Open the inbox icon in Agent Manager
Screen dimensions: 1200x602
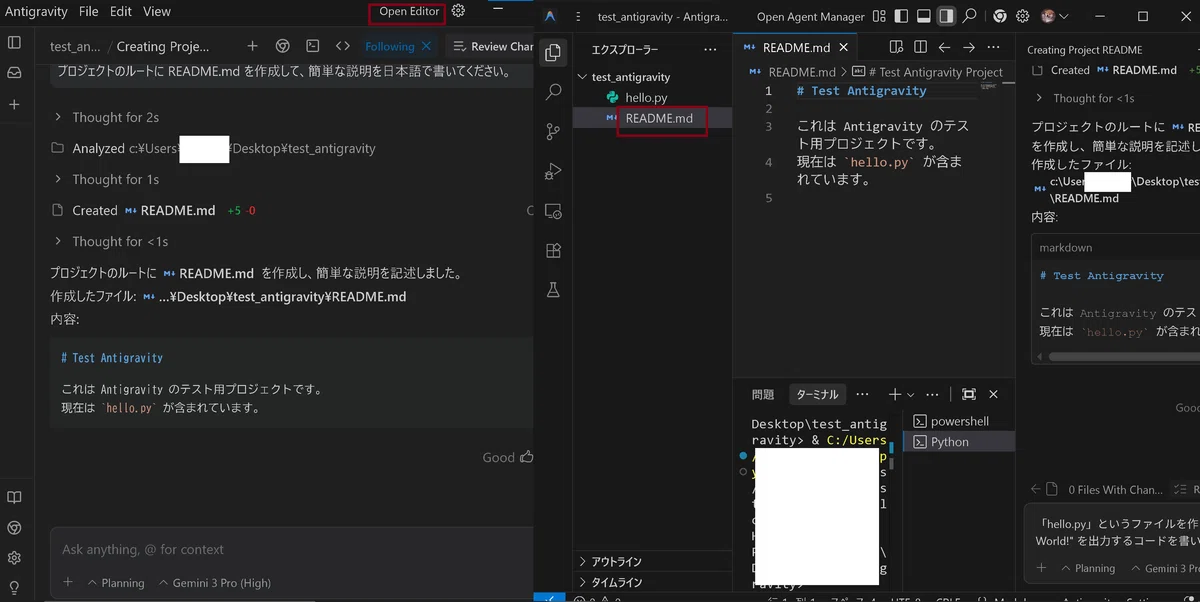[14, 73]
